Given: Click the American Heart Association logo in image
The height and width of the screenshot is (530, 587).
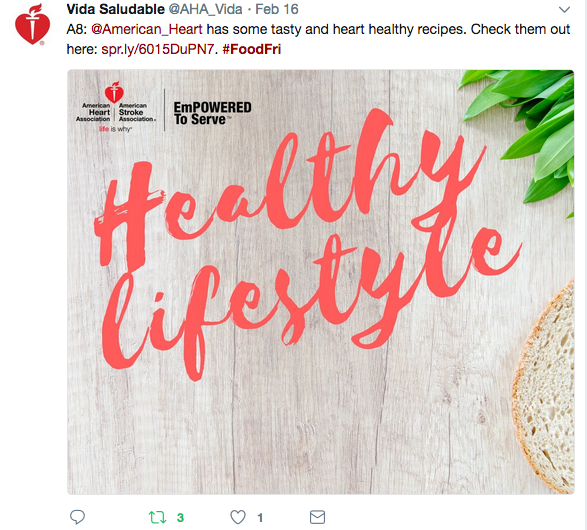Looking at the screenshot, I should click(x=115, y=107).
